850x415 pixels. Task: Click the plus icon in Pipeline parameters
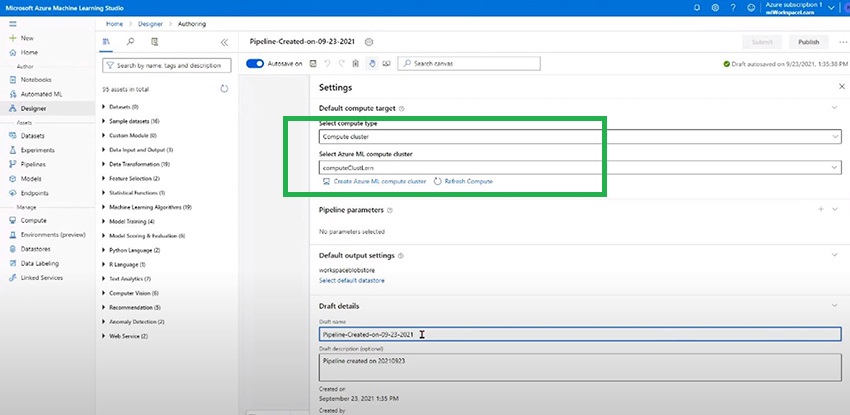[x=821, y=209]
